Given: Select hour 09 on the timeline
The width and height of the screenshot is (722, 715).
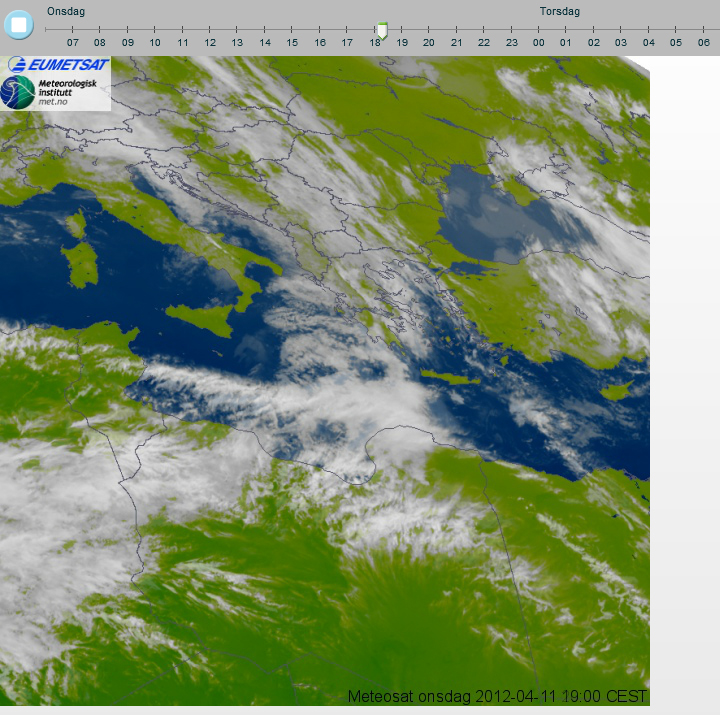Looking at the screenshot, I should click(x=128, y=42).
